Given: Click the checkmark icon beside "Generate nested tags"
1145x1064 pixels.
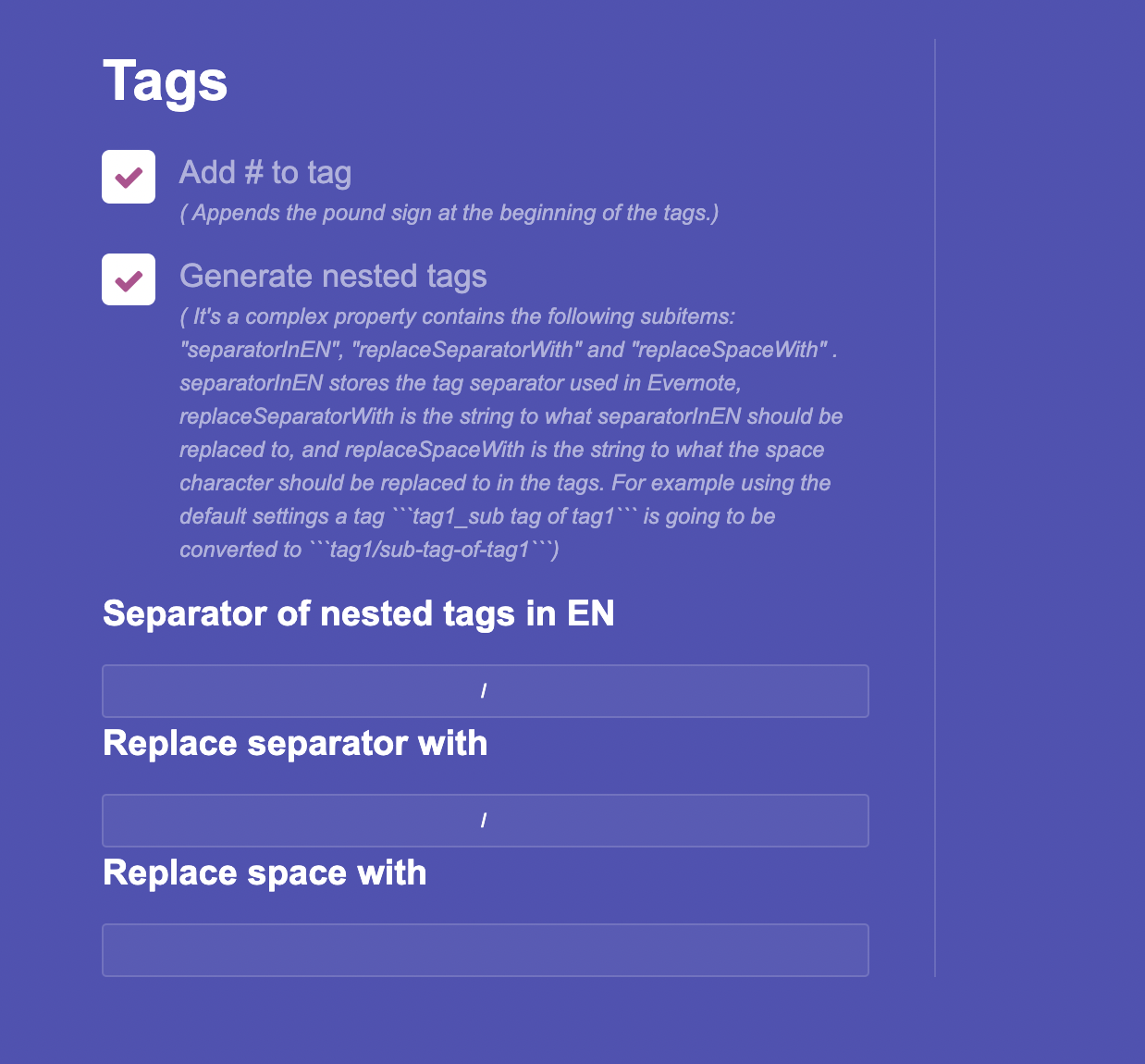Looking at the screenshot, I should tap(128, 278).
